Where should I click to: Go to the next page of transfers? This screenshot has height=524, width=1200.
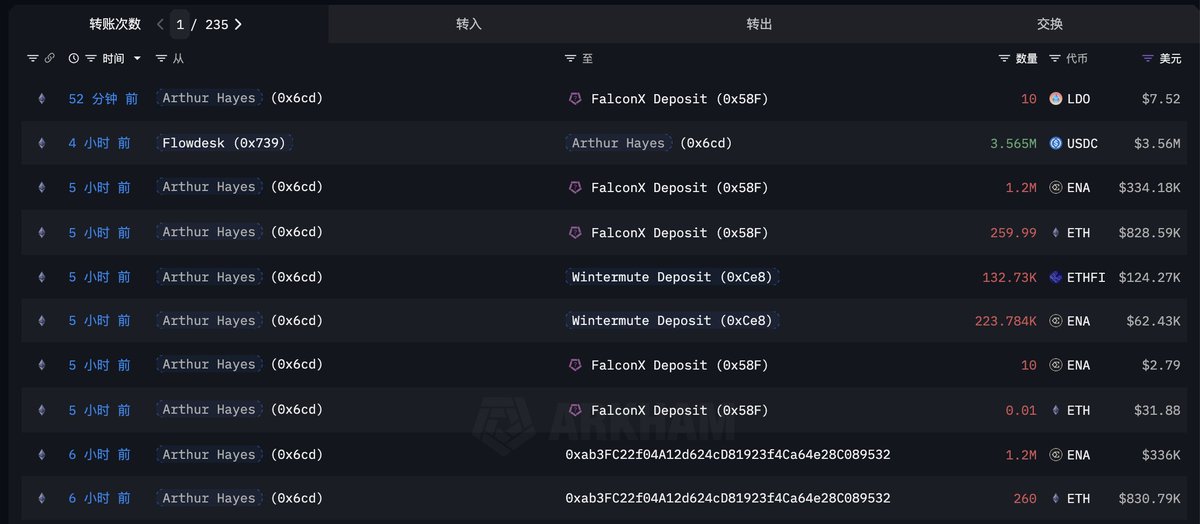coord(238,24)
